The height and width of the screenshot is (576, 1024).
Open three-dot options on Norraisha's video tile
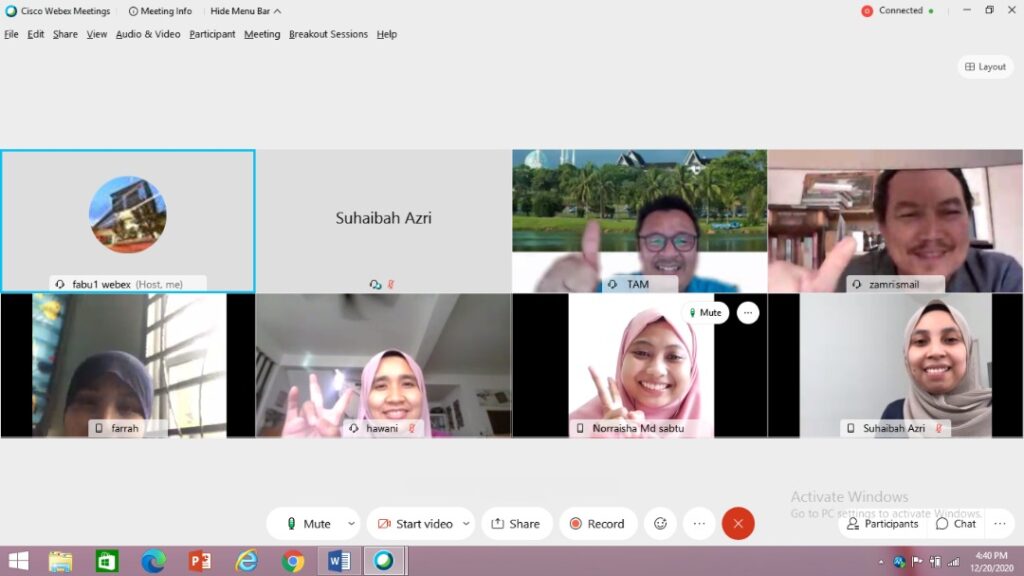(x=747, y=313)
